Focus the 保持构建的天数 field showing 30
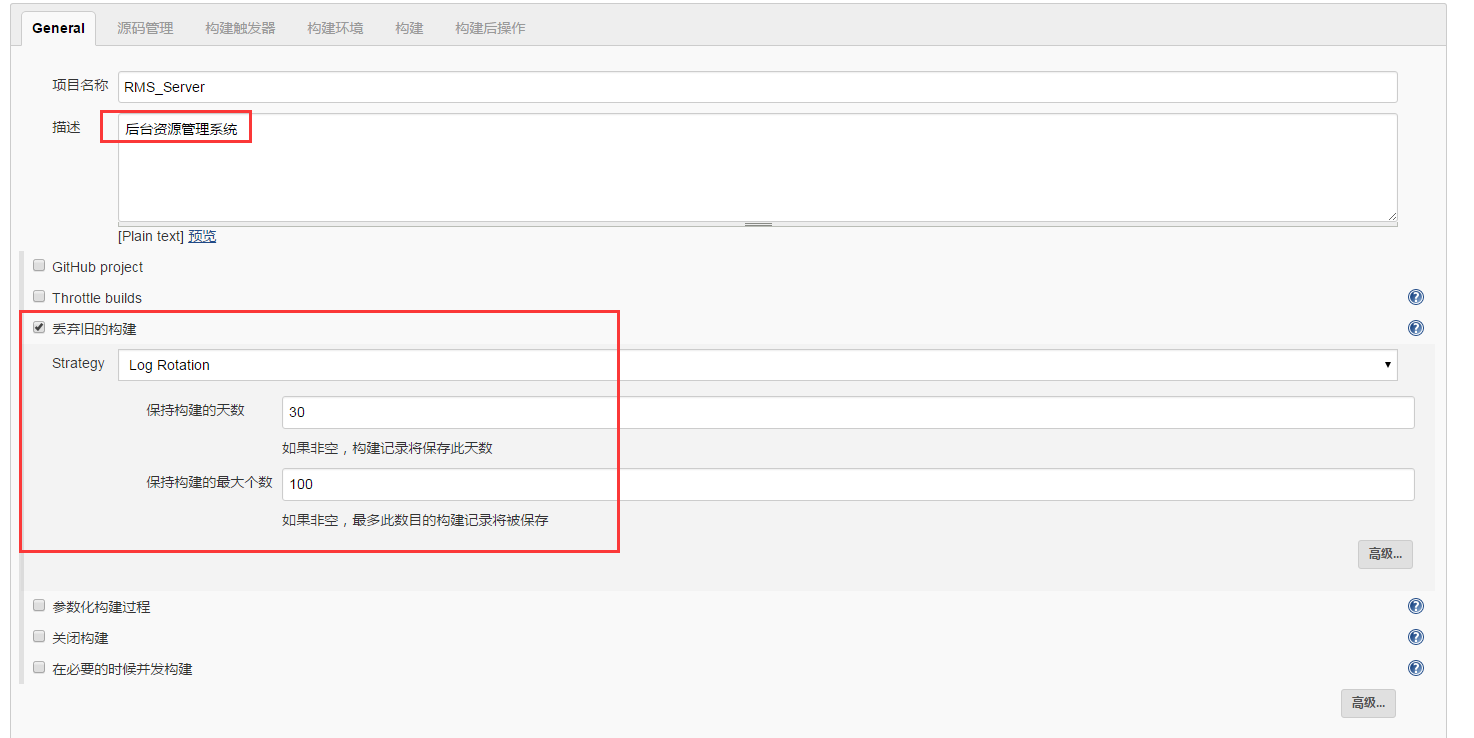 coord(848,412)
